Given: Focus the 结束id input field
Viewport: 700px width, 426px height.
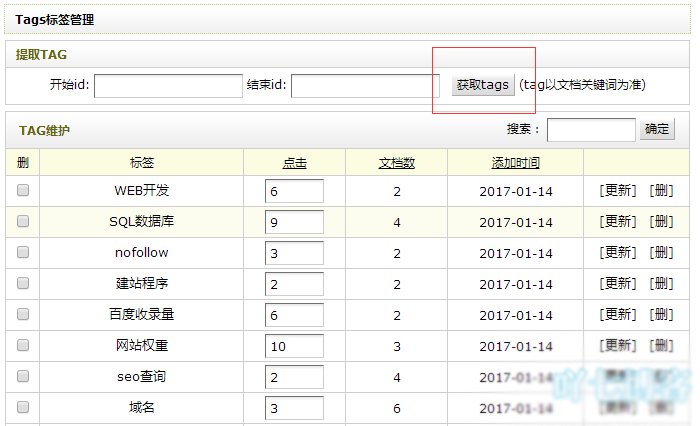Looking at the screenshot, I should pyautogui.click(x=365, y=86).
